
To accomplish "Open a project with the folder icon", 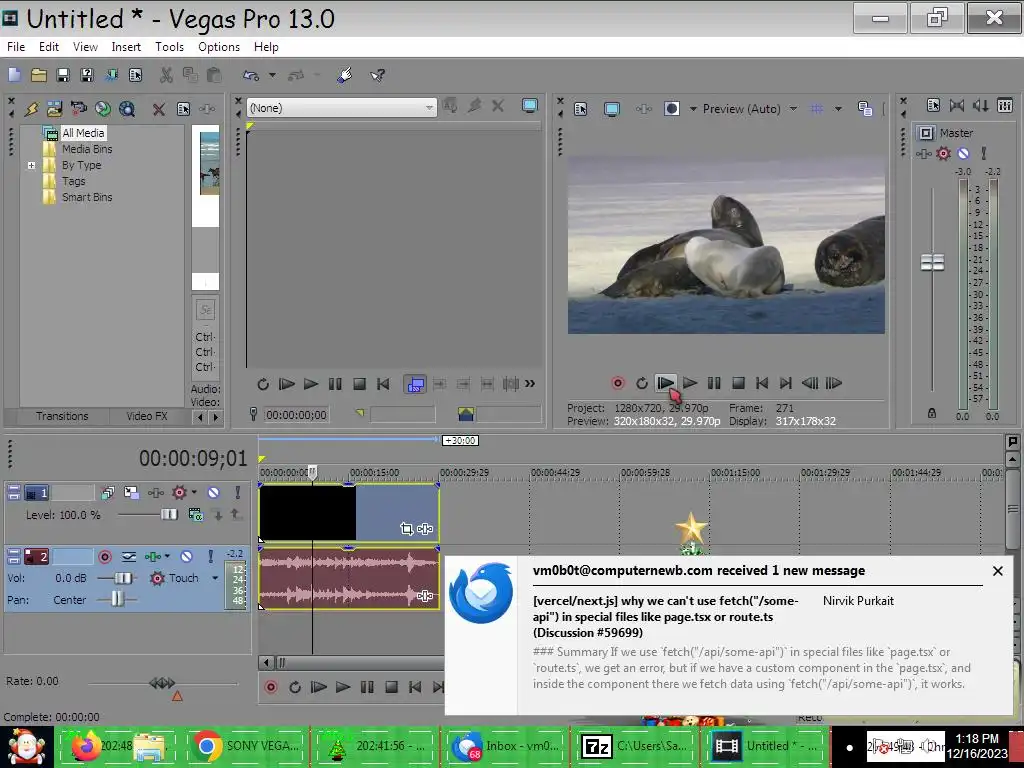I will tap(39, 75).
